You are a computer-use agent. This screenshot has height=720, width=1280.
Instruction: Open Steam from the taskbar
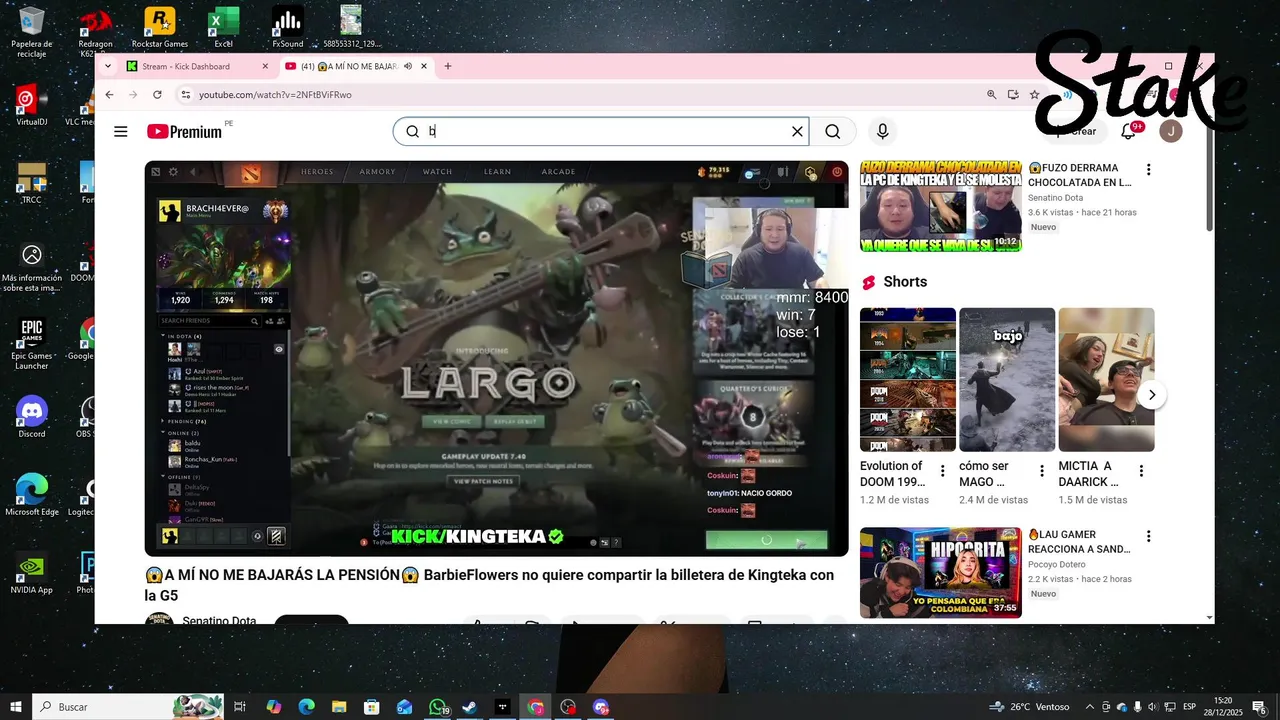pos(470,707)
